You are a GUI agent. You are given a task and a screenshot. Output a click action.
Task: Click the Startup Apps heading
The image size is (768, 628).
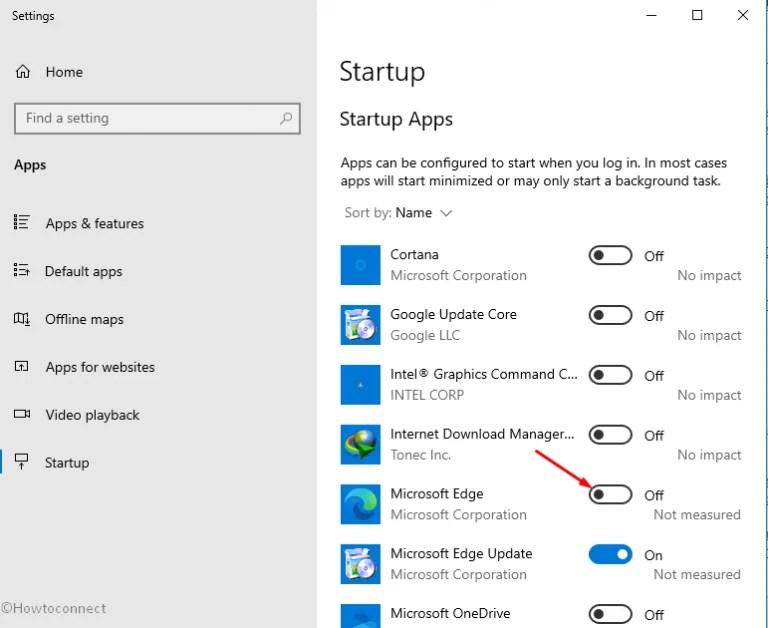click(396, 119)
